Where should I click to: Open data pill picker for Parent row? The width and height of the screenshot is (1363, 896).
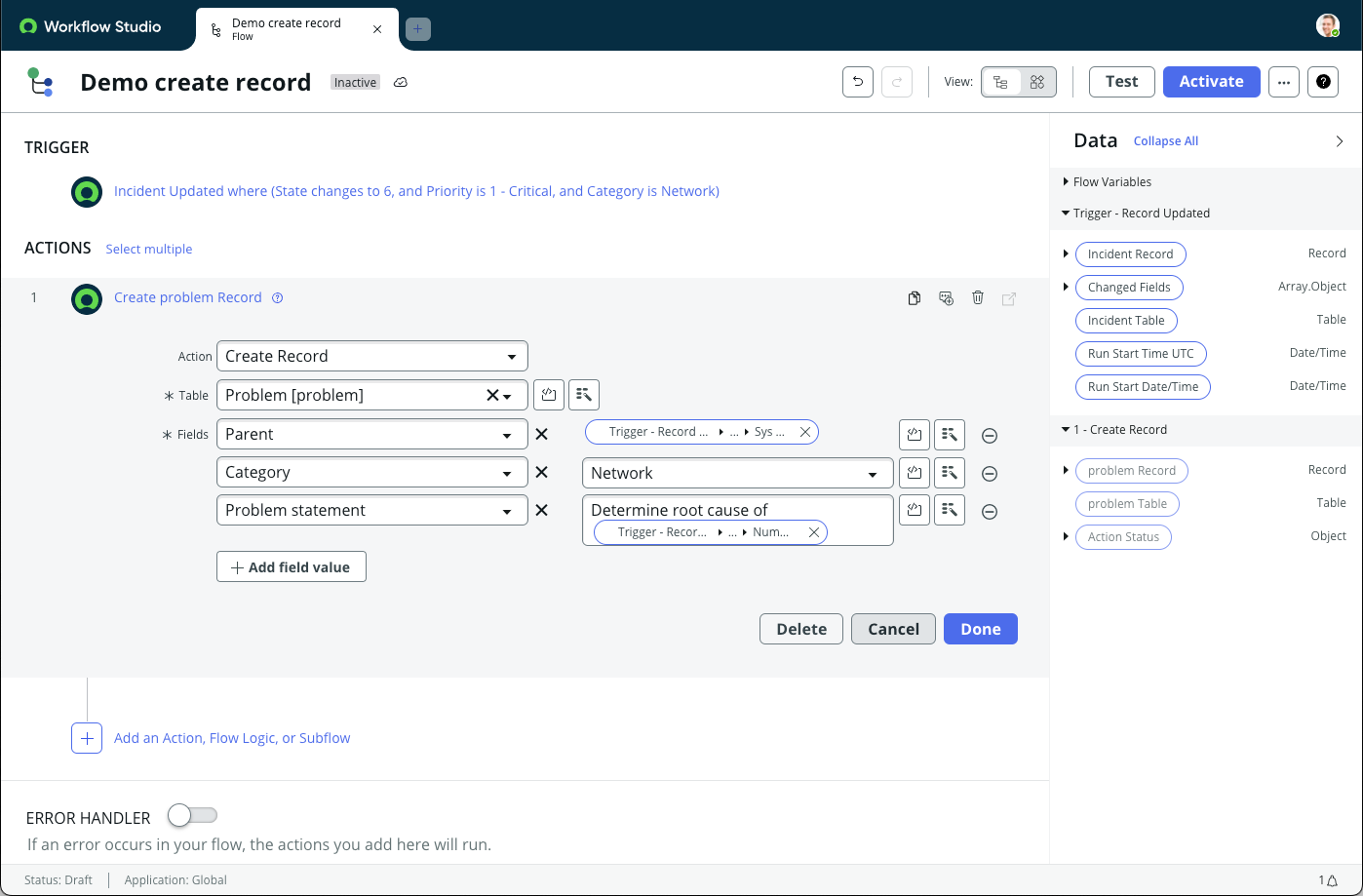coord(950,434)
